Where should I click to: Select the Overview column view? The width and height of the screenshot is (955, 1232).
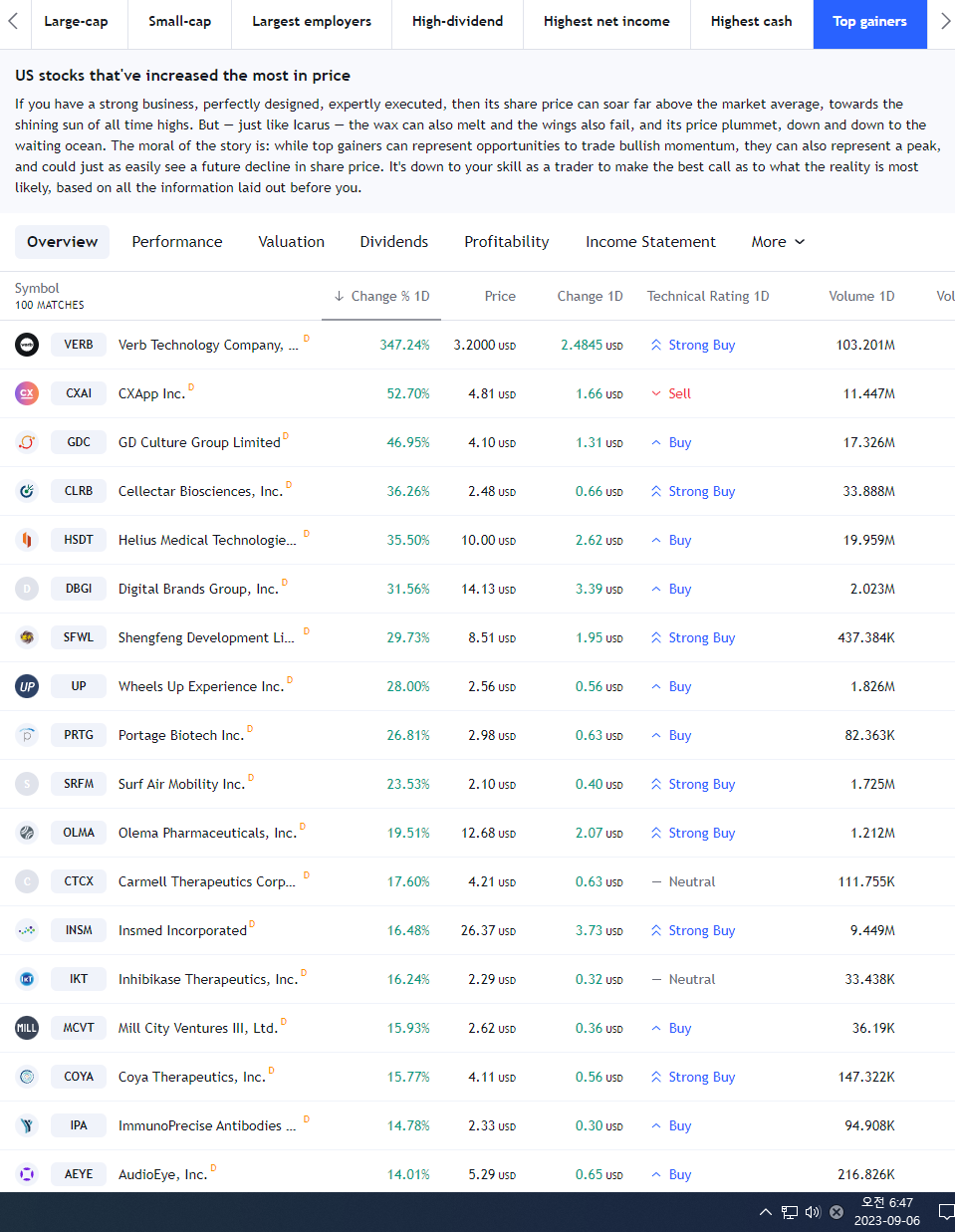(62, 242)
